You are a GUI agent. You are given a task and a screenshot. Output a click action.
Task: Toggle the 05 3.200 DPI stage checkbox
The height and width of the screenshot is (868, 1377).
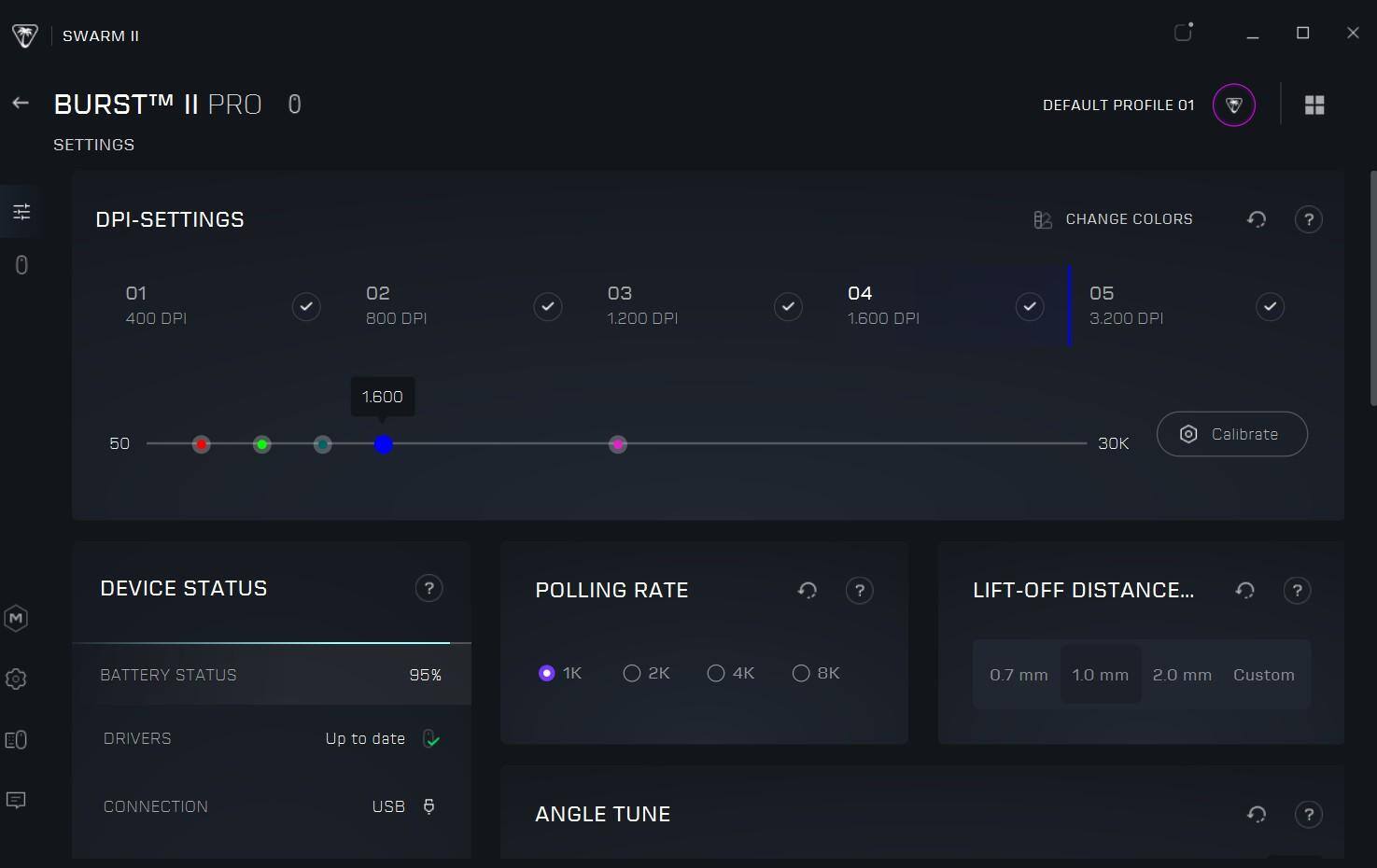1270,306
